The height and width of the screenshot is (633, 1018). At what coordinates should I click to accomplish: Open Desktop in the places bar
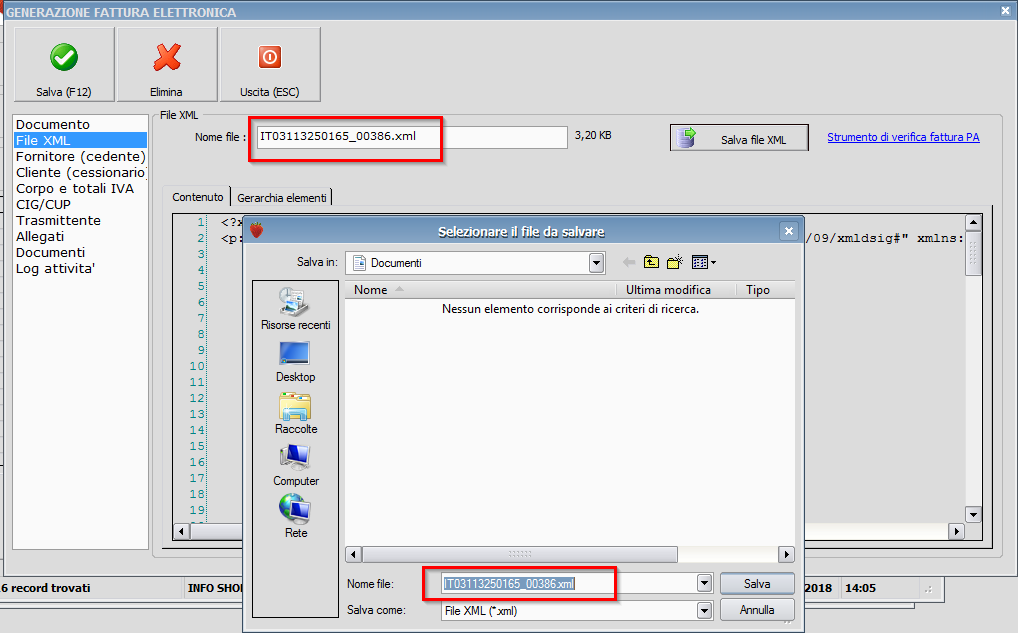[295, 362]
